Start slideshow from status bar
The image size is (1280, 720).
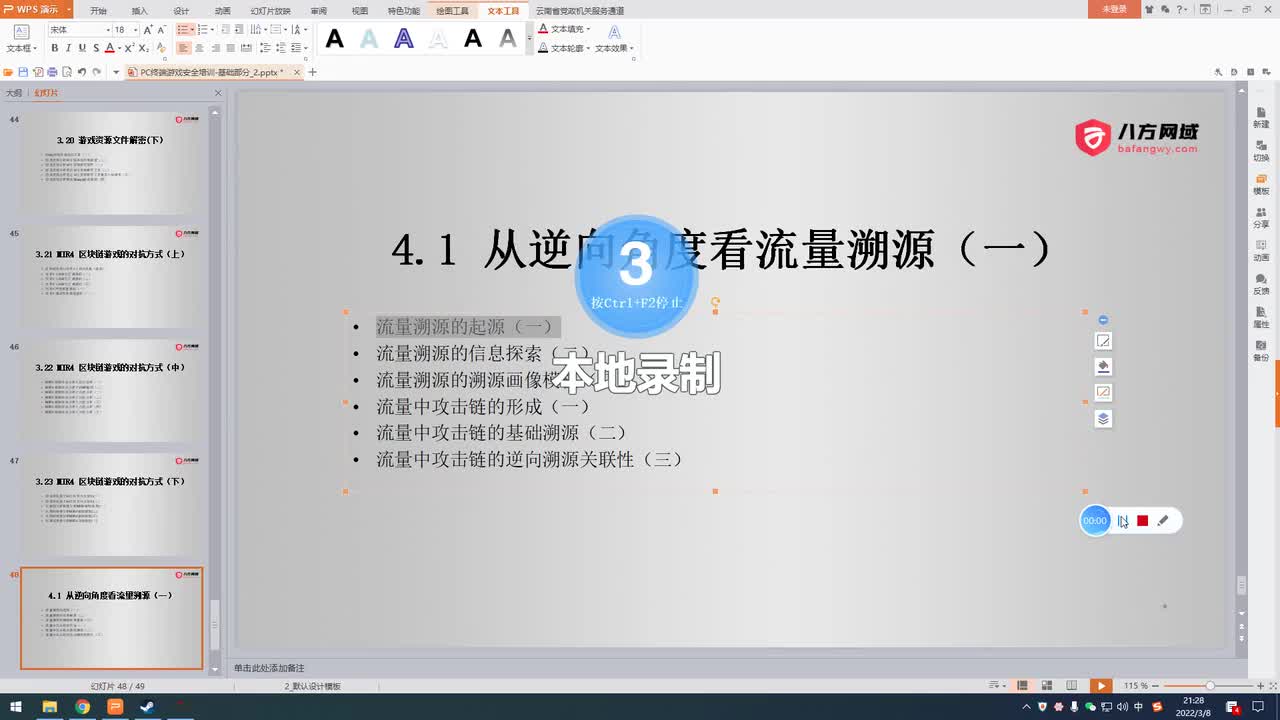point(1101,685)
